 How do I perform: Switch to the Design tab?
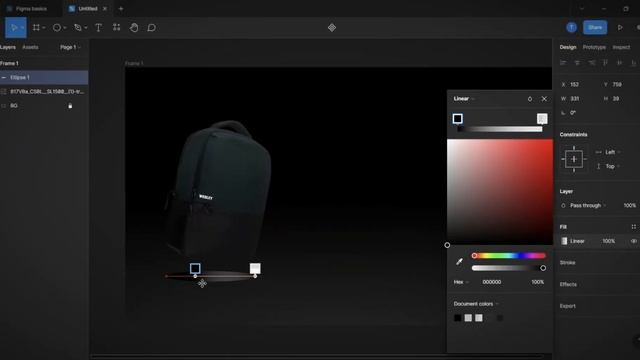[568, 47]
